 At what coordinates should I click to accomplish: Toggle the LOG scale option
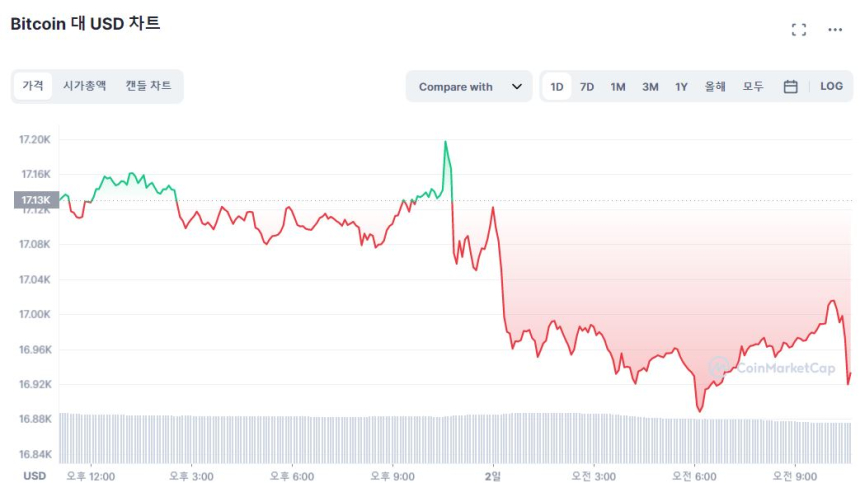(x=831, y=87)
